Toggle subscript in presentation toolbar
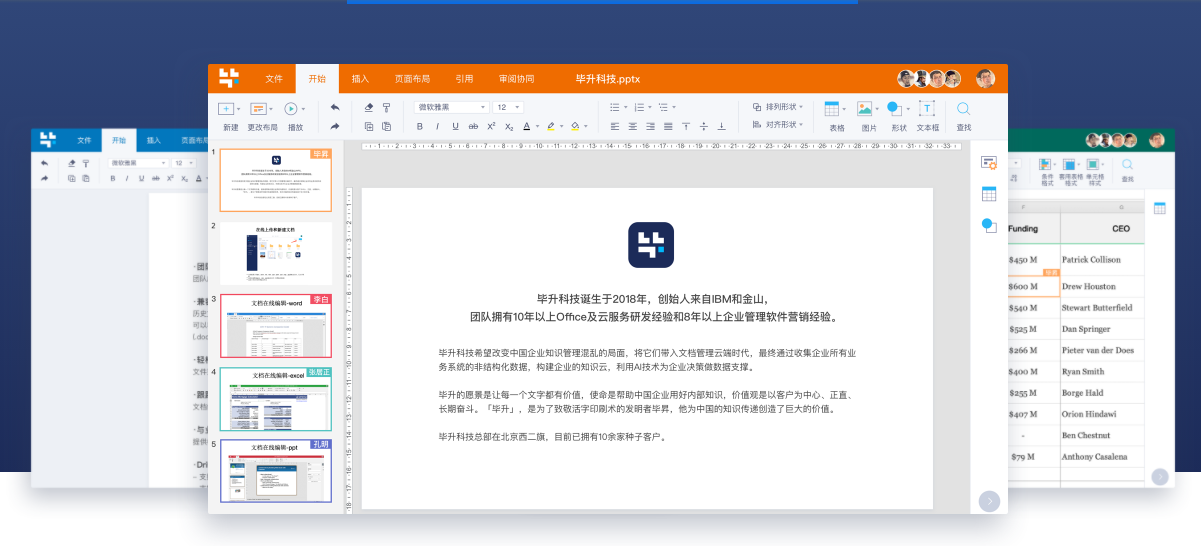 [x=509, y=126]
